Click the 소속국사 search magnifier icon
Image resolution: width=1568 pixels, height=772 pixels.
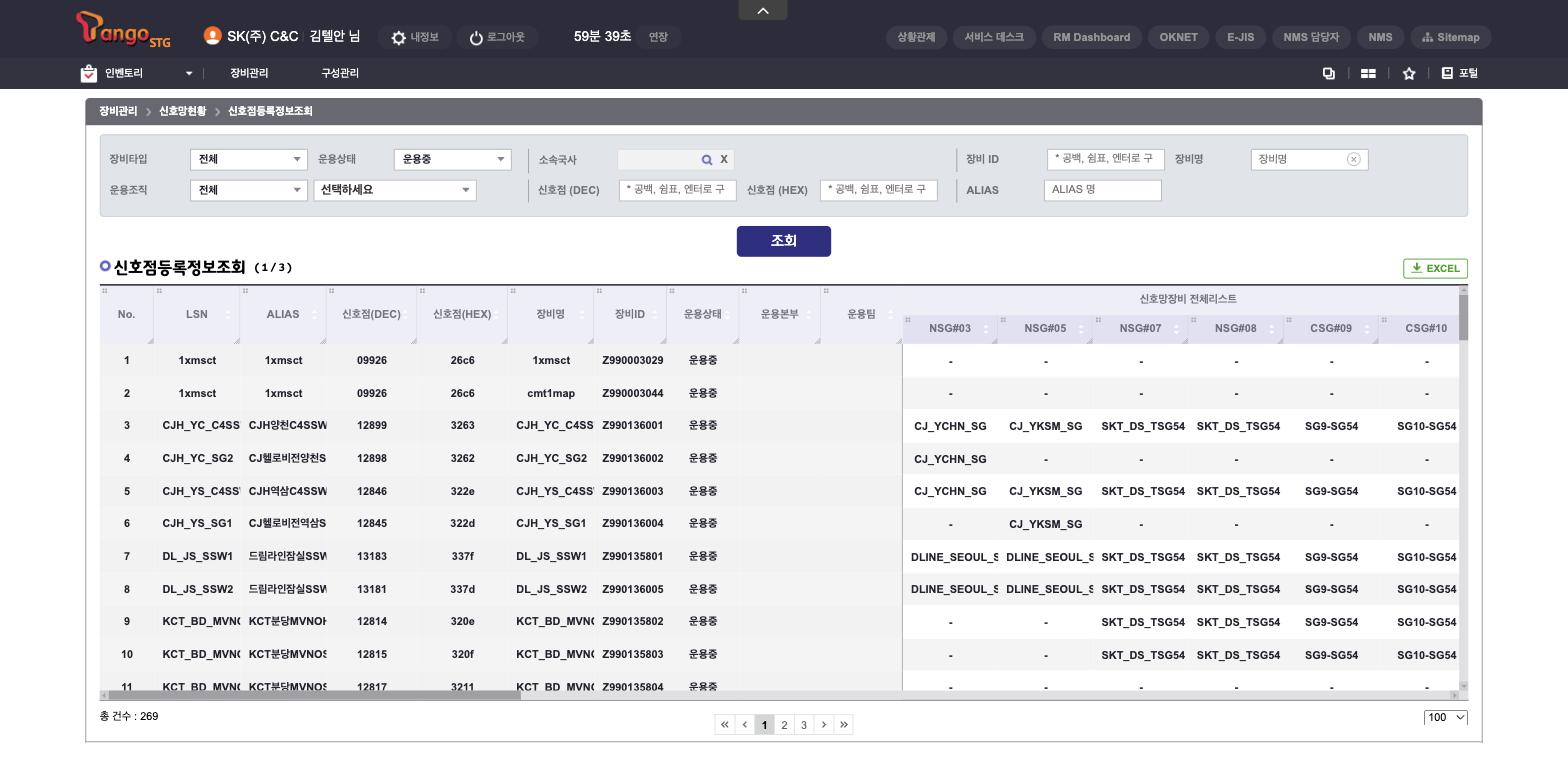(707, 160)
